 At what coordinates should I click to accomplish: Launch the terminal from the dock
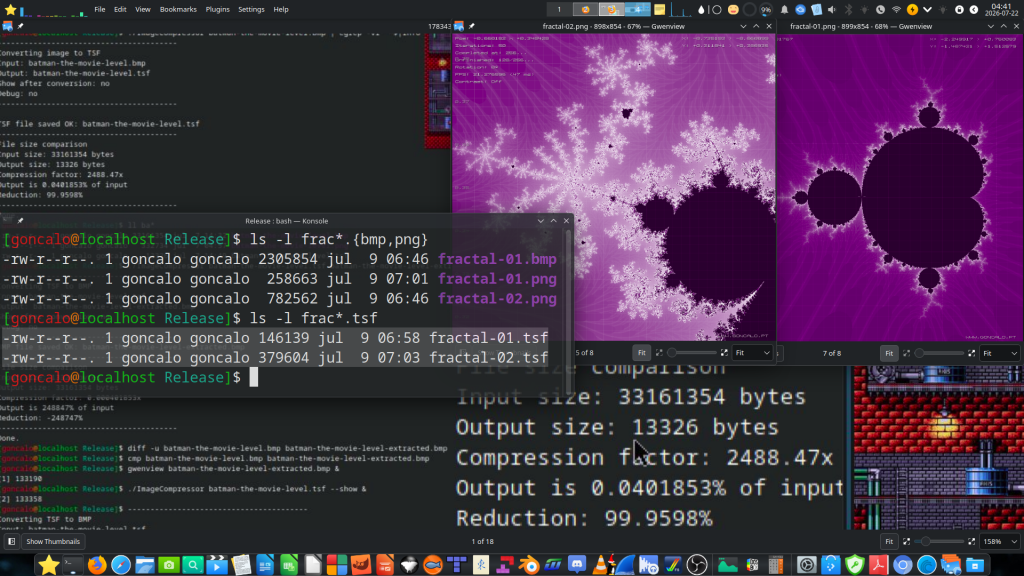coord(72,565)
